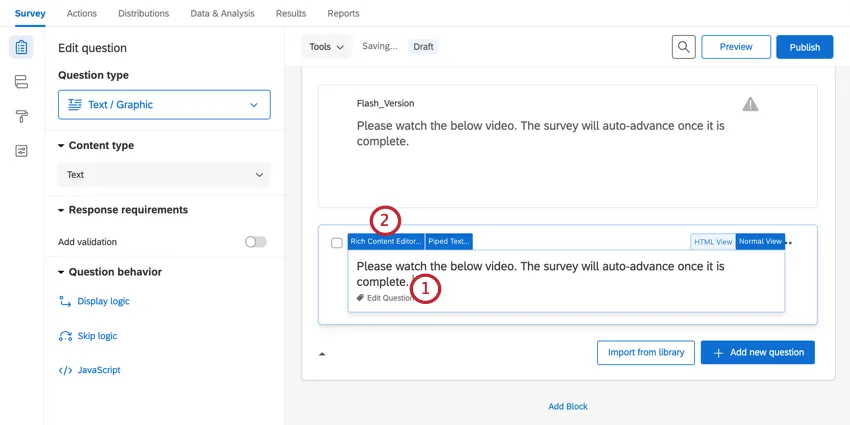850x425 pixels.
Task: Open the Text / Graphic question type dropdown
Action: (164, 104)
